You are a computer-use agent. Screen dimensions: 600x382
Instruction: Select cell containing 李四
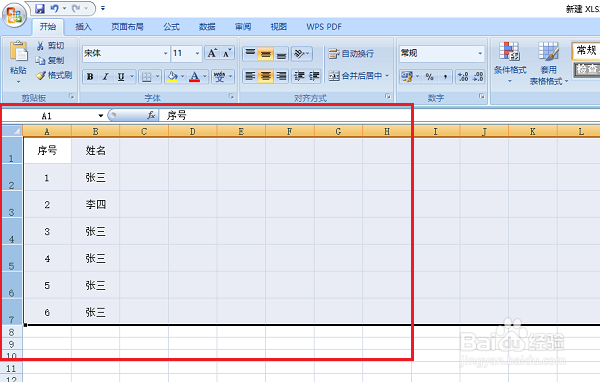(x=95, y=204)
